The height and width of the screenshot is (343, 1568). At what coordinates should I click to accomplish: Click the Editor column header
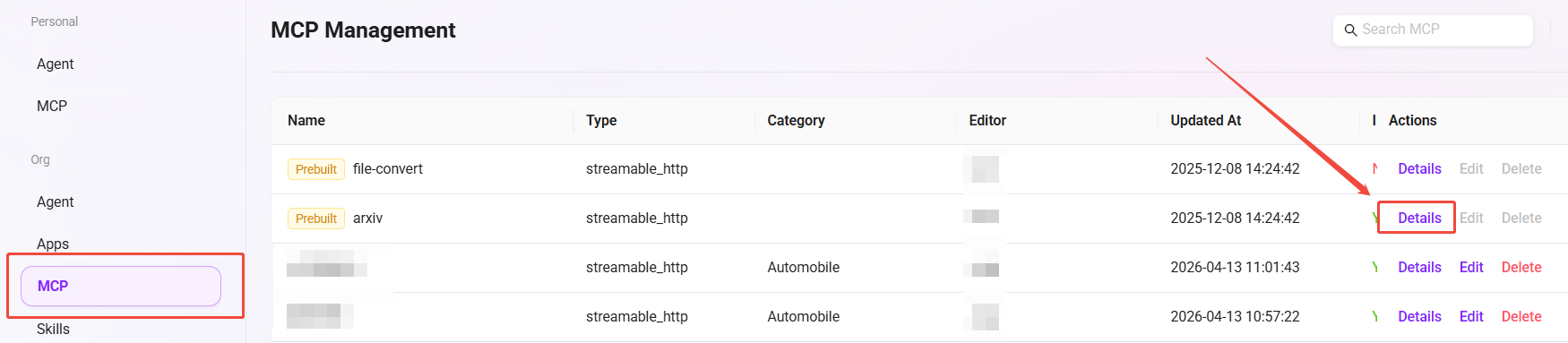(987, 120)
